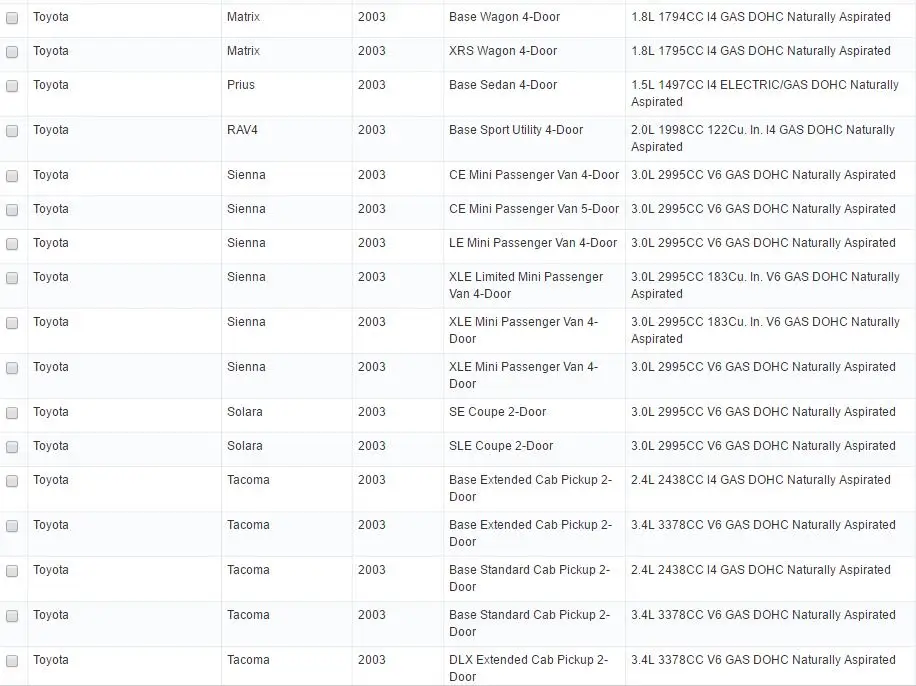Select the 'Toyota' cell in the SE Coupe row

click(x=124, y=415)
